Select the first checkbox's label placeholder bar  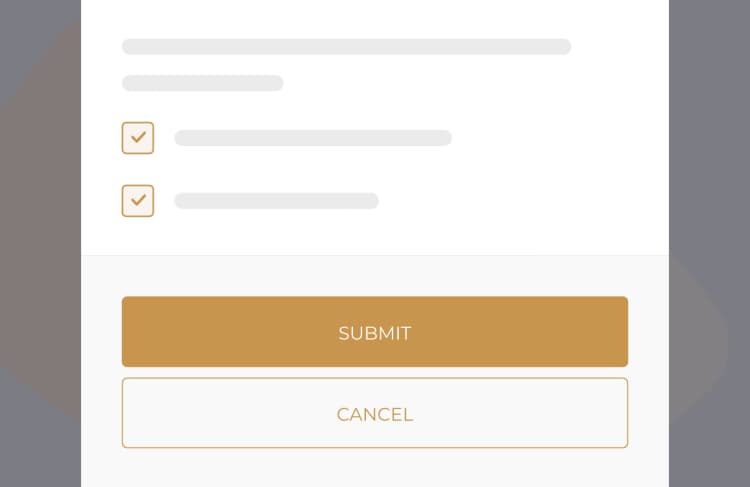pyautogui.click(x=313, y=138)
